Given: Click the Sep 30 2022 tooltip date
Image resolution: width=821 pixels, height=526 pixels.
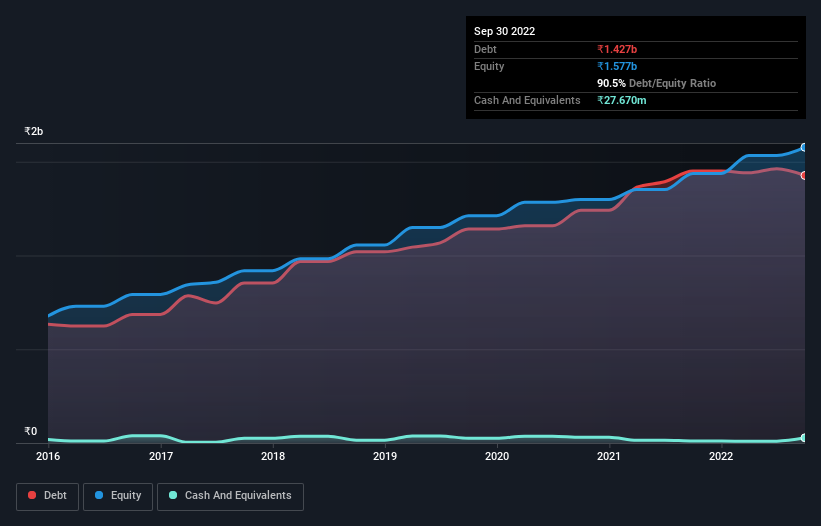Looking at the screenshot, I should 504,31.
